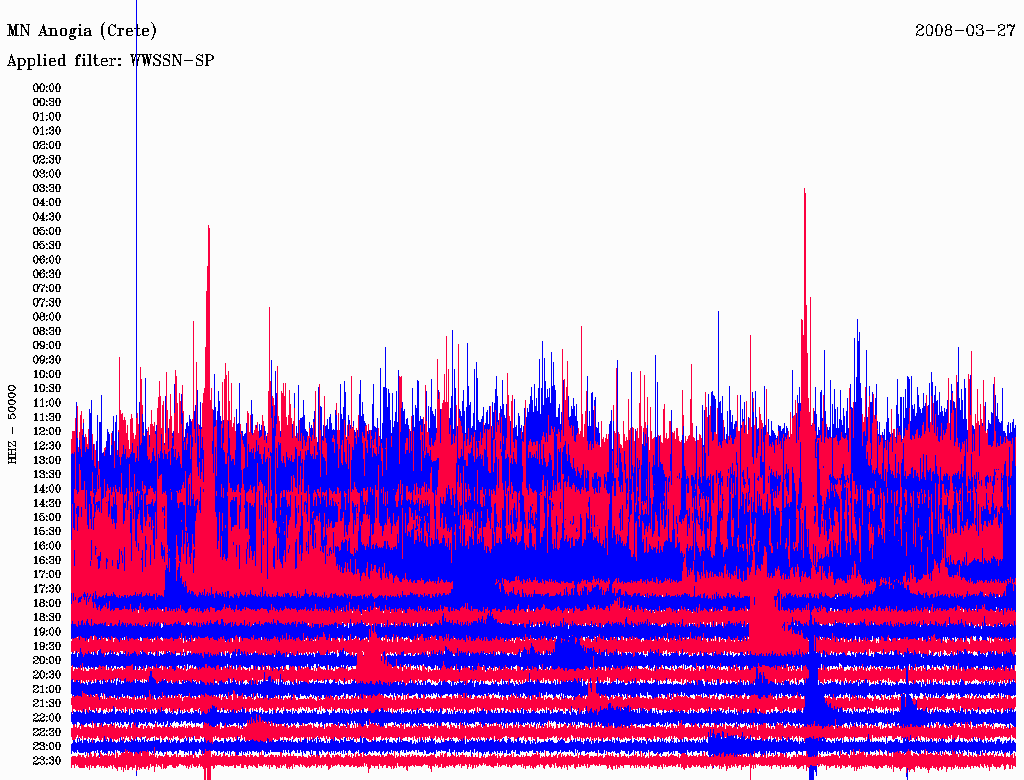Viewport: 1024px width, 780px height.
Task: Select the 02:00 time row label
Action: click(x=47, y=145)
